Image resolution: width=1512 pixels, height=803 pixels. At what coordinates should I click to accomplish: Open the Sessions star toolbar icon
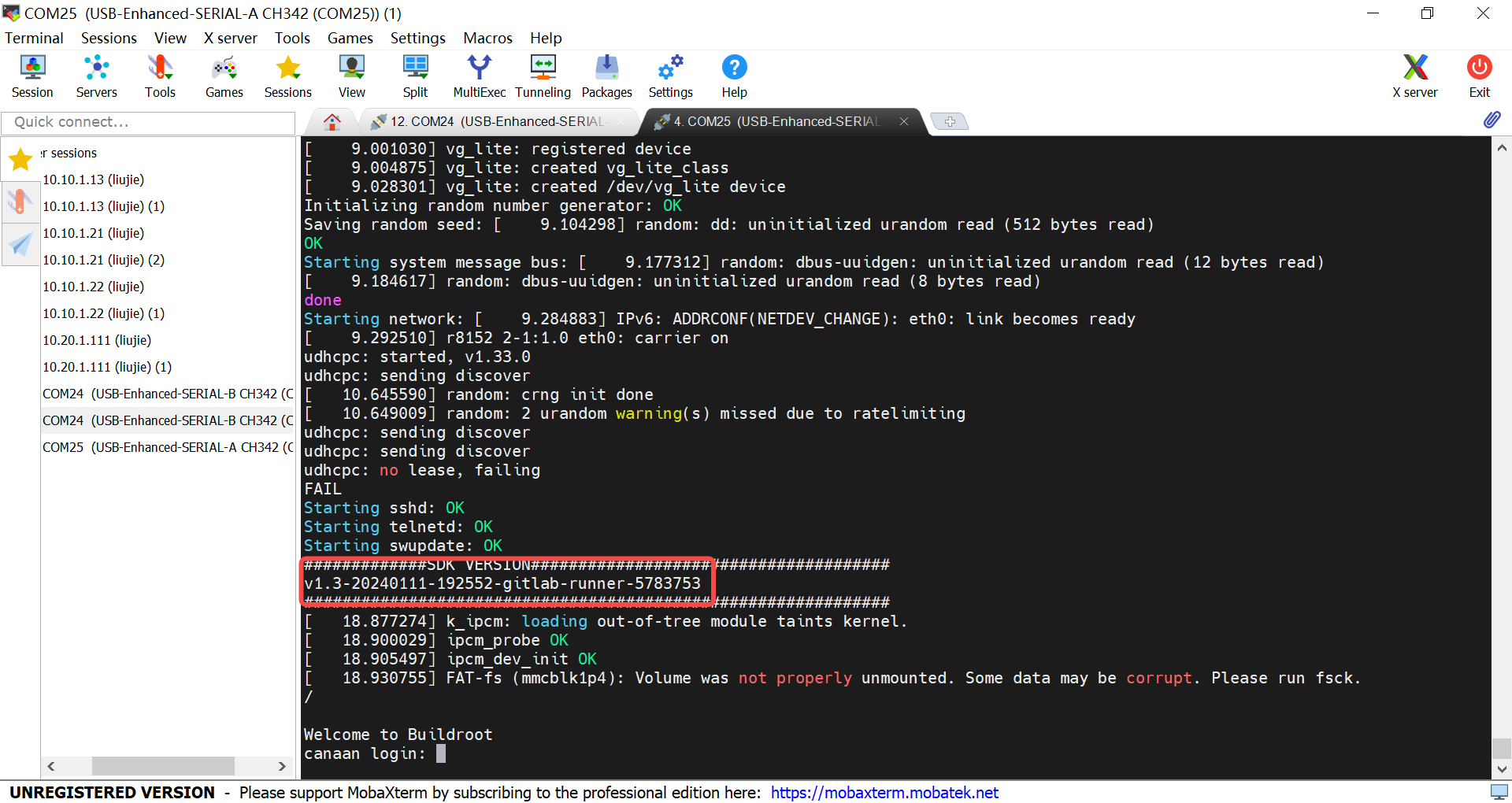[x=288, y=76]
